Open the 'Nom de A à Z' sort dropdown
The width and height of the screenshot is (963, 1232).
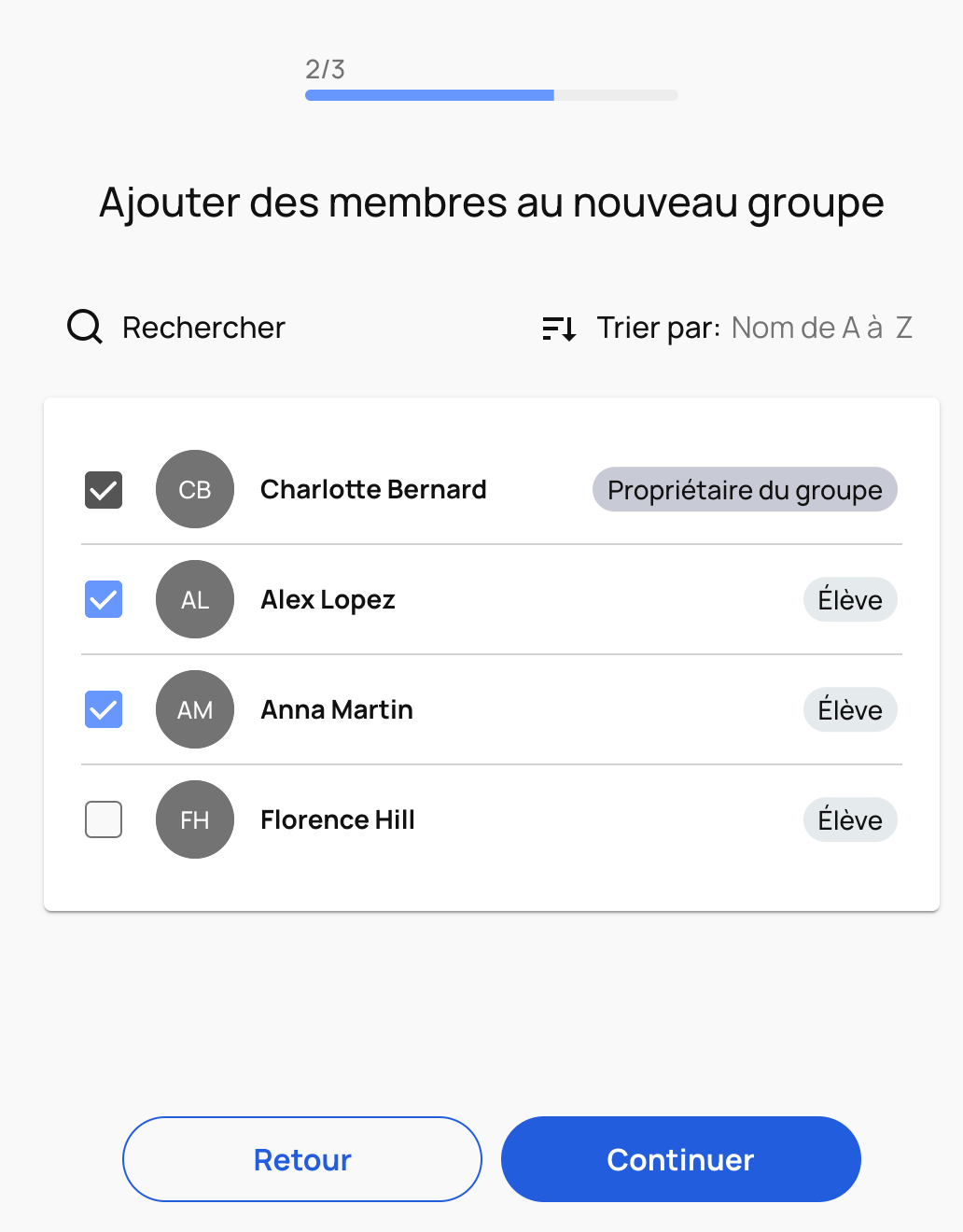point(821,328)
